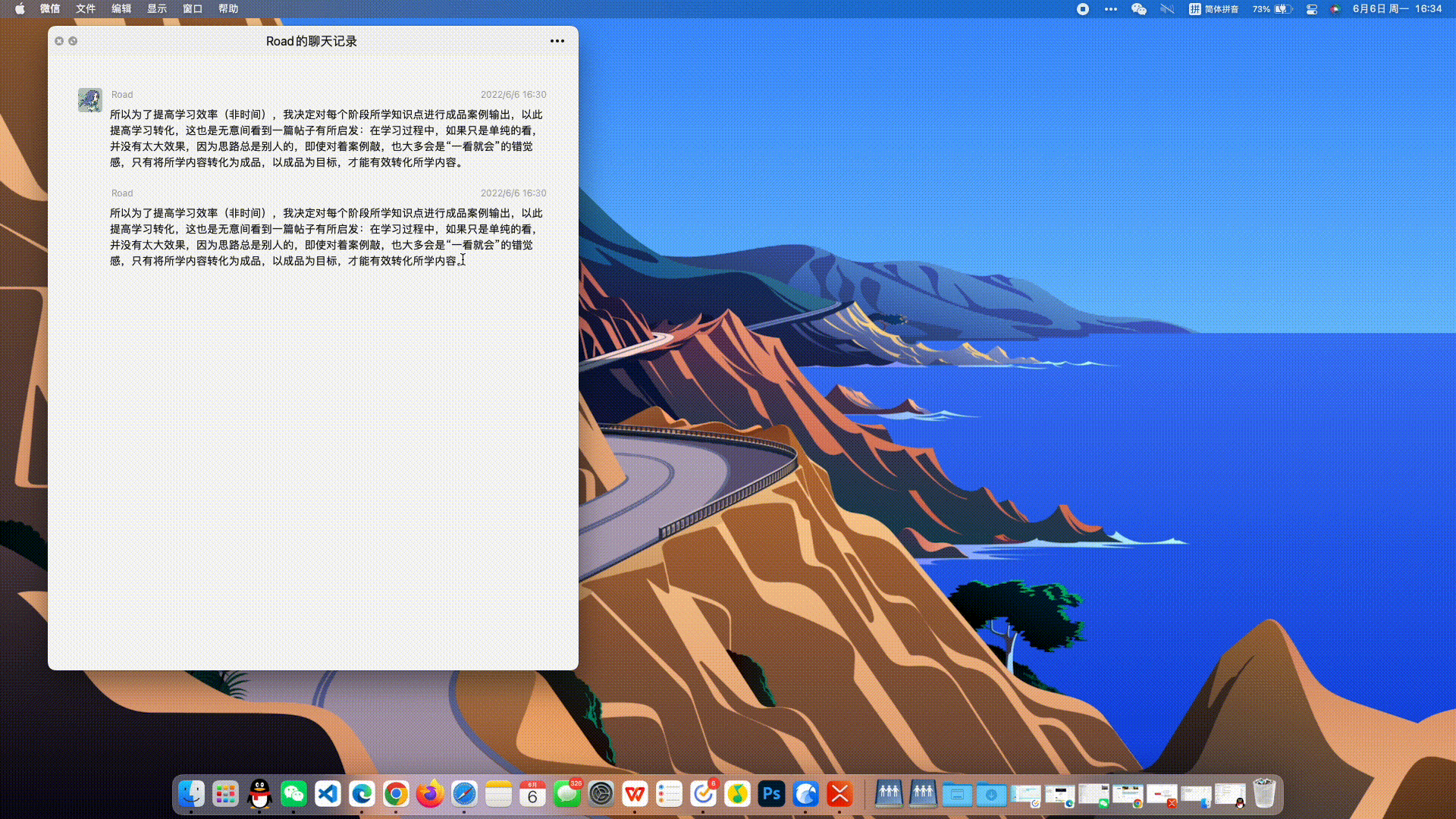Open Visual Studio Code in the Dock

point(327,793)
